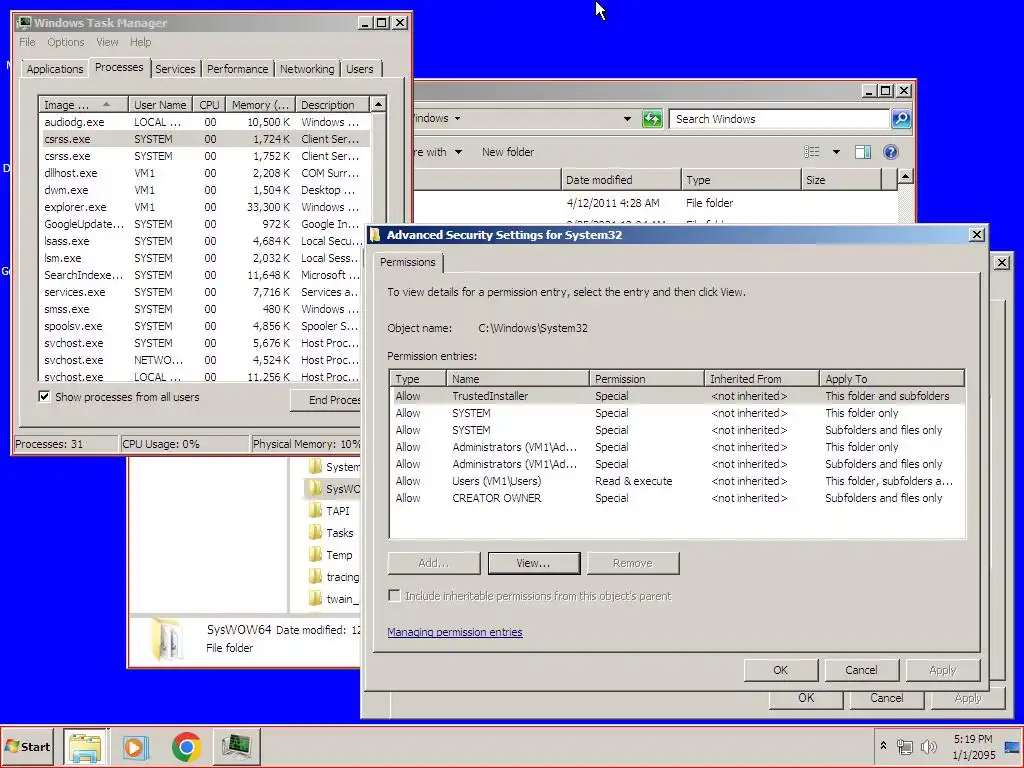
Task: Click the volume speaker tray icon
Action: coord(927,746)
